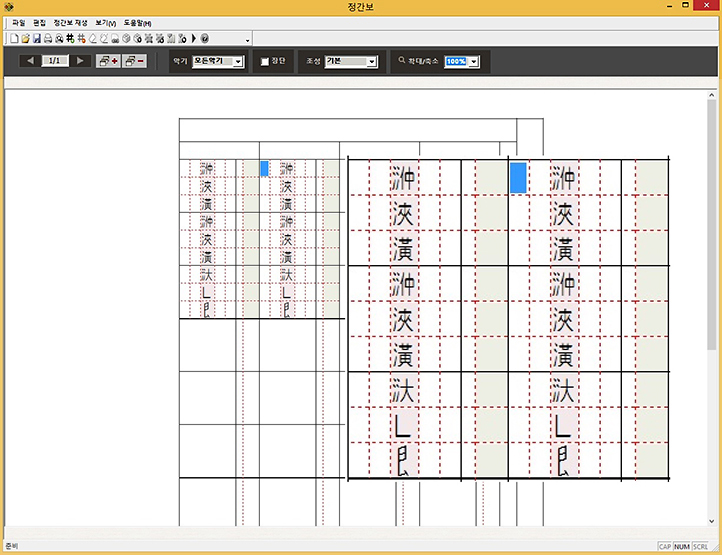Screen dimensions: 722x555
Task: Click the NUM status bar indicator
Action: click(681, 546)
